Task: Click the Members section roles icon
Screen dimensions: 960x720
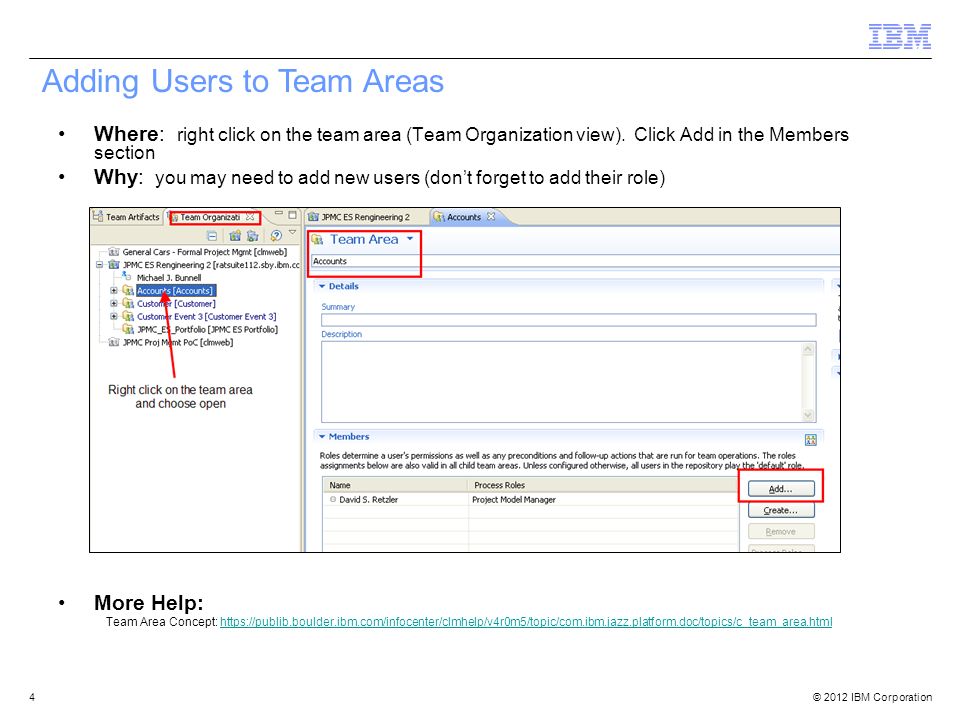Action: [x=811, y=440]
